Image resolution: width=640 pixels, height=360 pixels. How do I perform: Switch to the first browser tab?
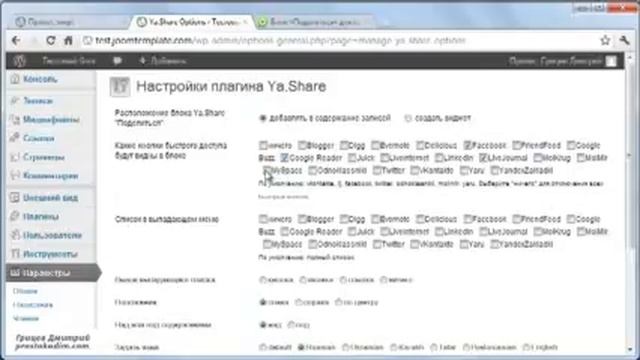coord(67,22)
